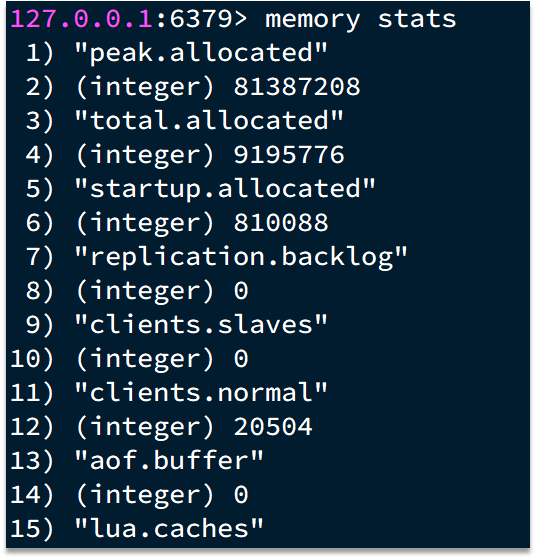Click the value 20504
The width and height of the screenshot is (536, 559).
273,426
